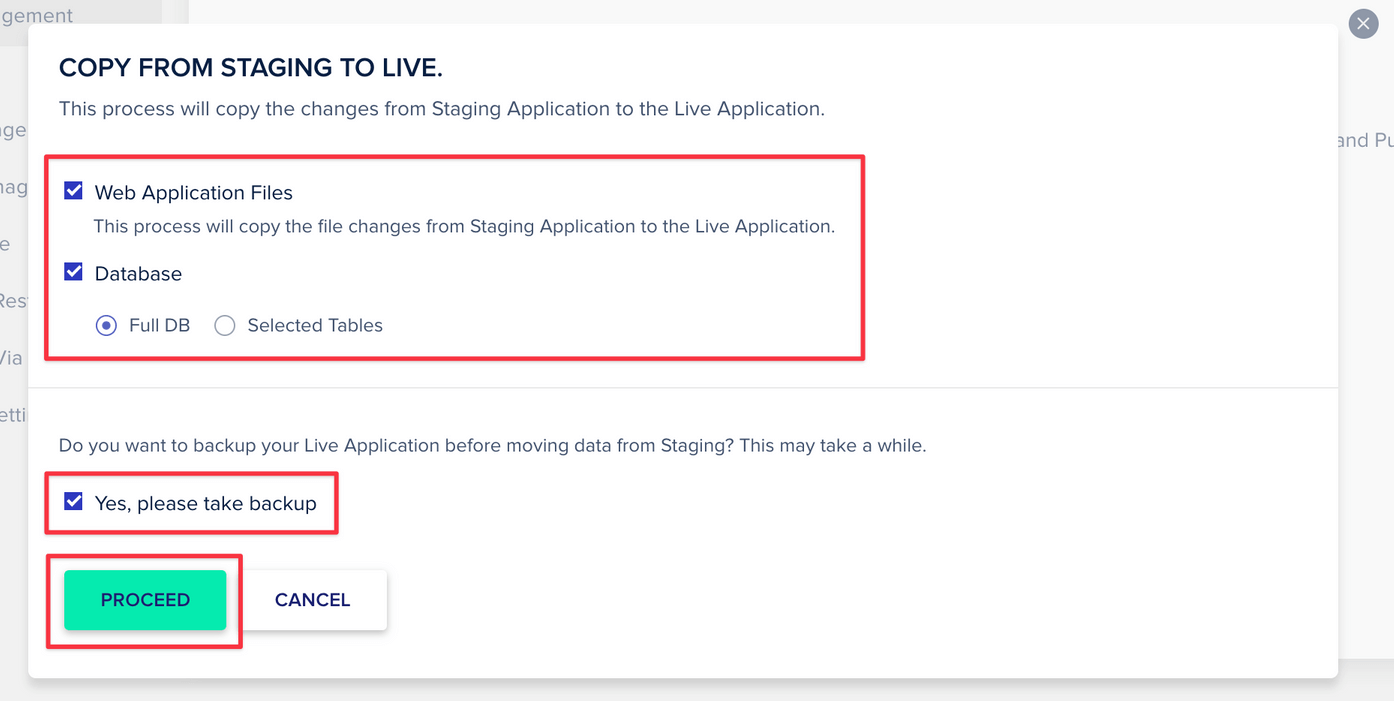
Task: Disable the 'Yes, please take backup' checkbox
Action: point(74,502)
